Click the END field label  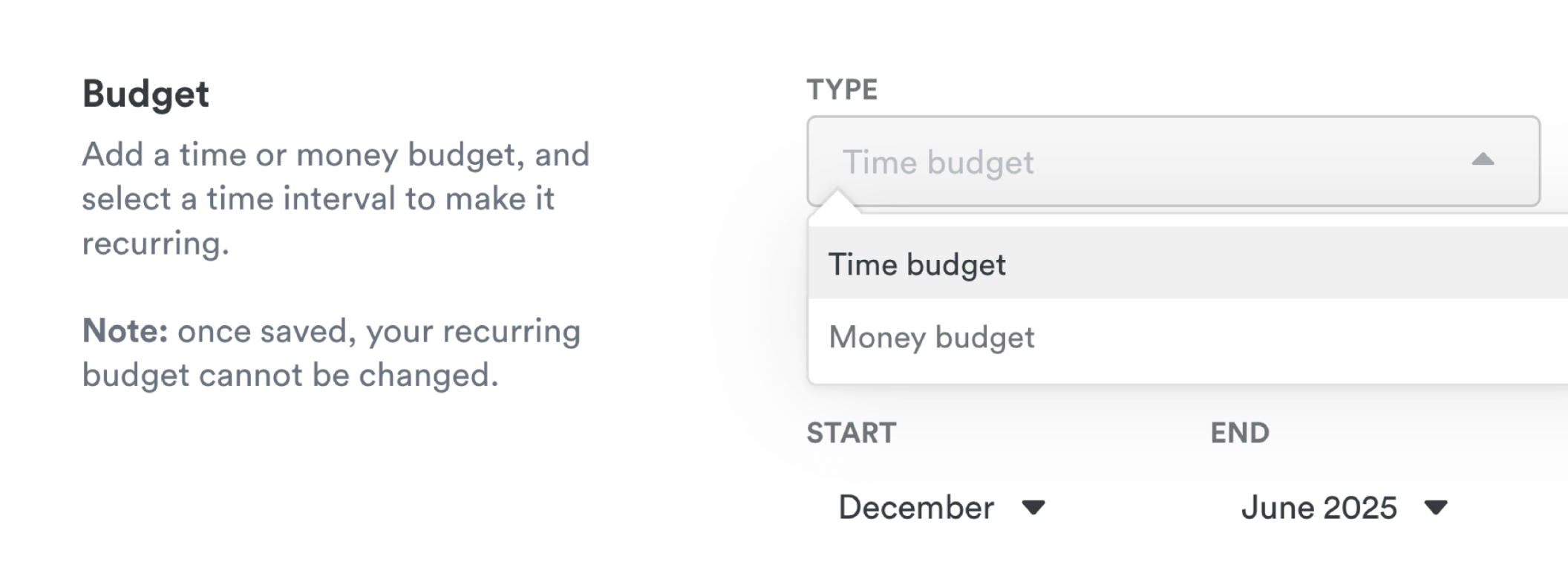[x=1240, y=433]
